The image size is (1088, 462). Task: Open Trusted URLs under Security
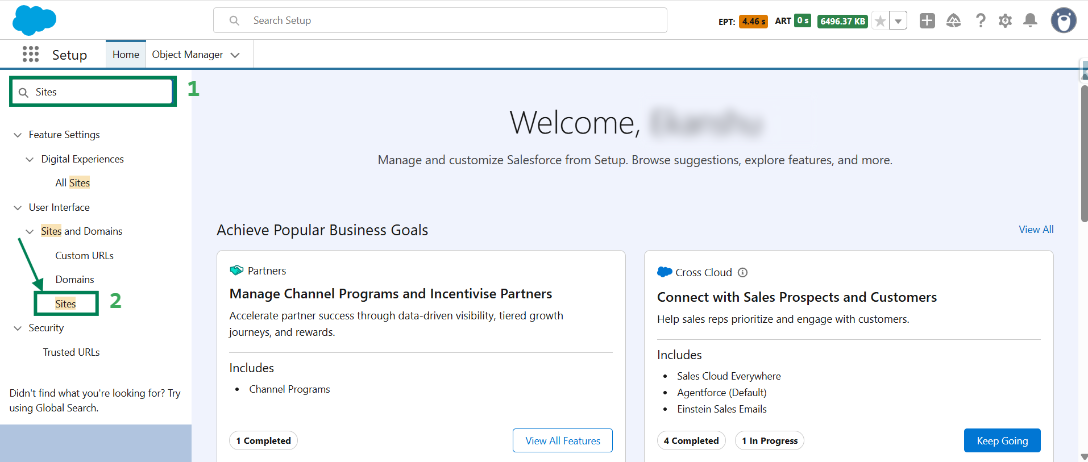(71, 352)
